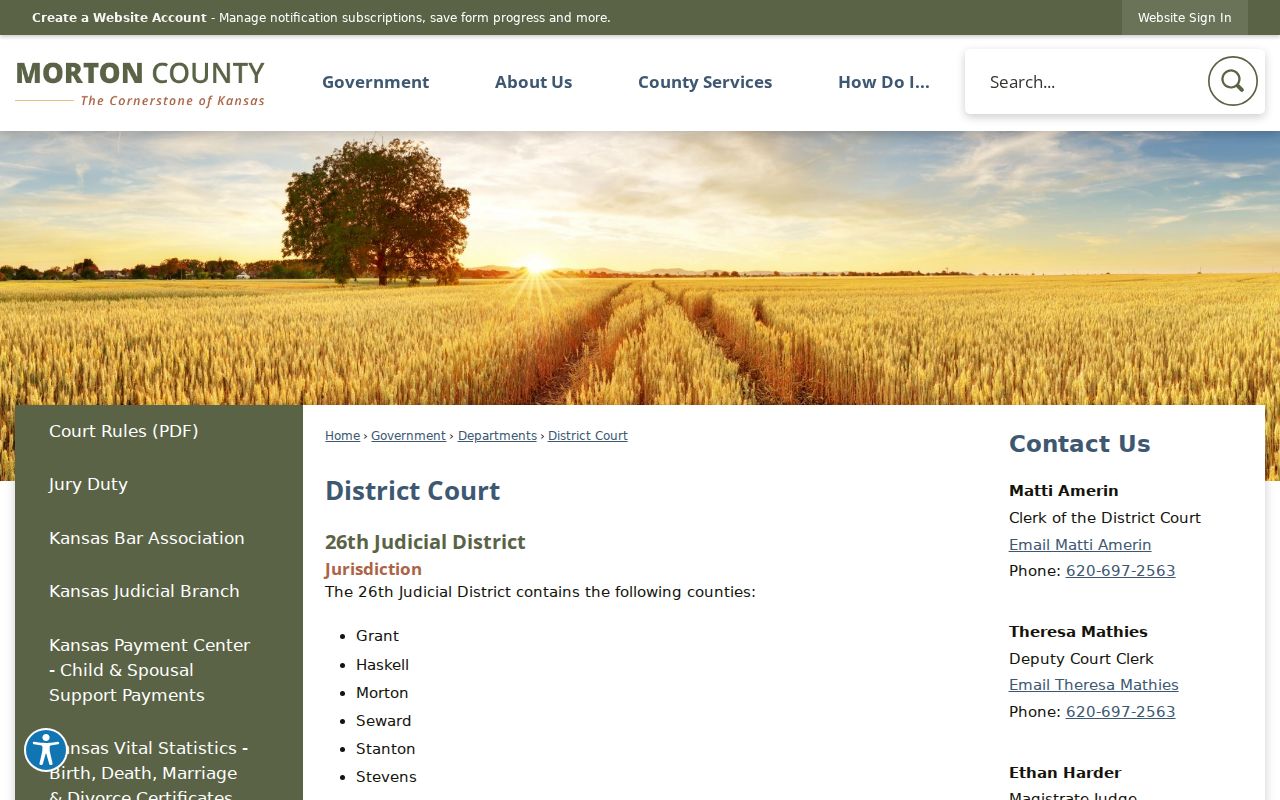Click the Jurisdiction subheading
The height and width of the screenshot is (800, 1280).
pyautogui.click(x=373, y=569)
